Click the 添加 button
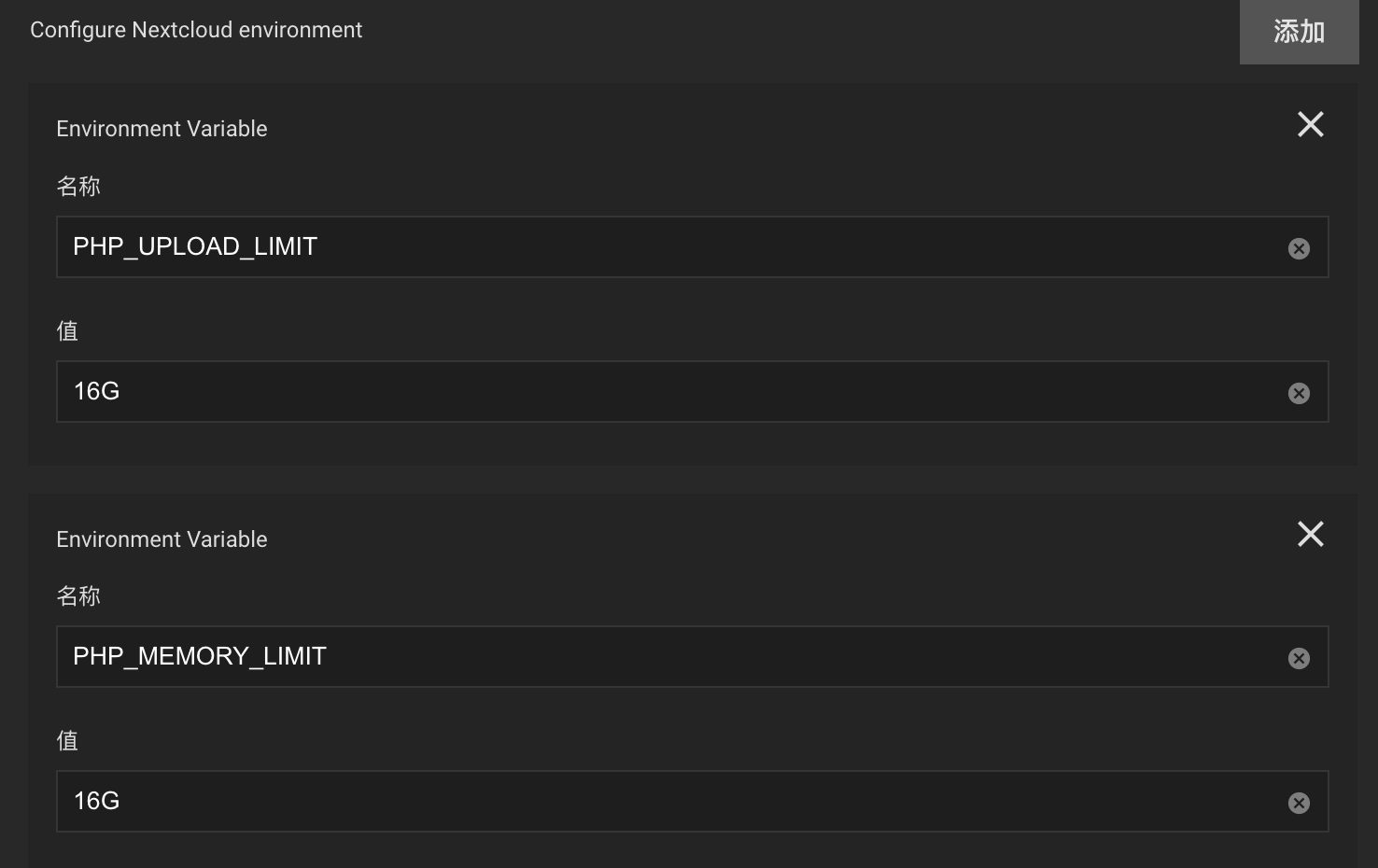1378x868 pixels. (x=1299, y=32)
